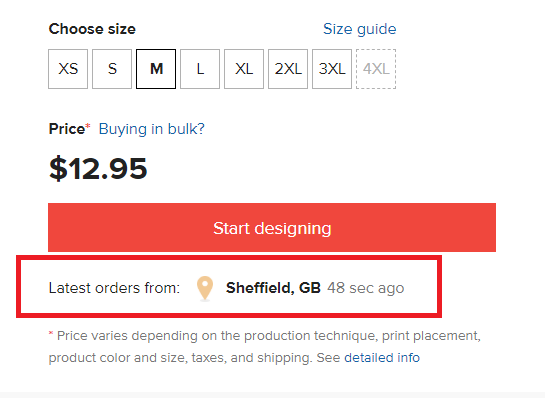Click the location pin icon
Viewport: 545px width, 398px height.
click(205, 288)
